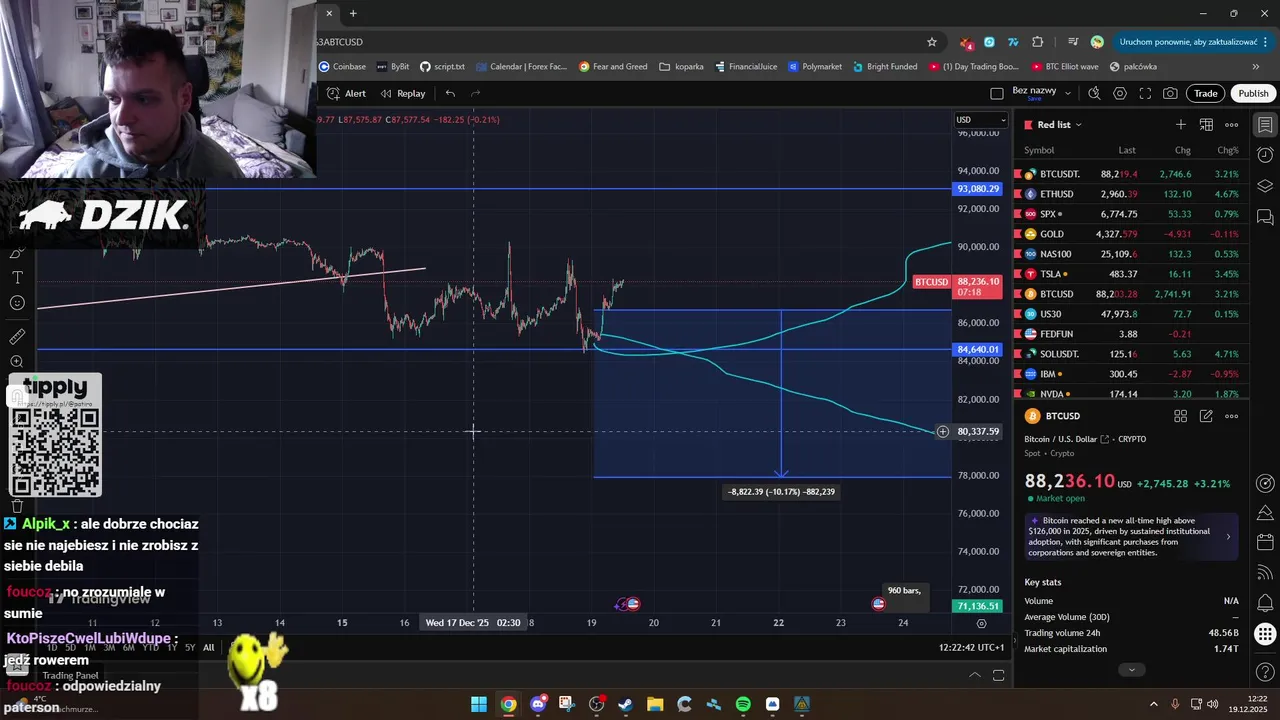The height and width of the screenshot is (720, 1280).
Task: Expand the Bez nazwy layout dropdown
Action: click(1068, 93)
